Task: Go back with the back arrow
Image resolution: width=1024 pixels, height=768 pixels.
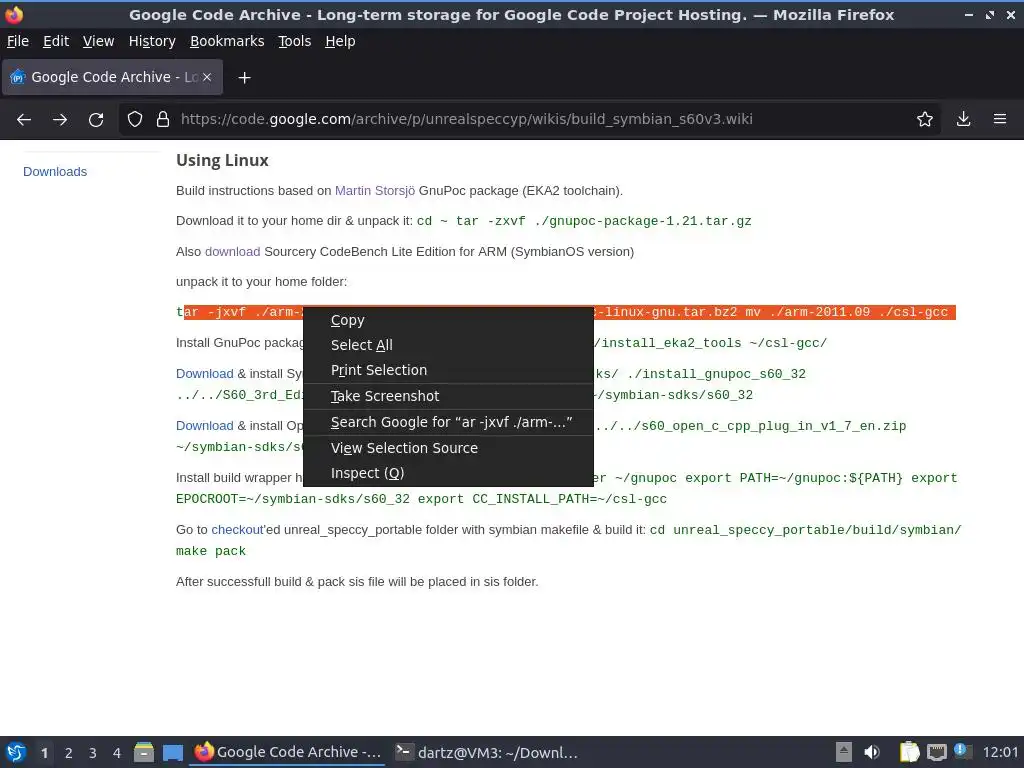Action: pos(24,120)
